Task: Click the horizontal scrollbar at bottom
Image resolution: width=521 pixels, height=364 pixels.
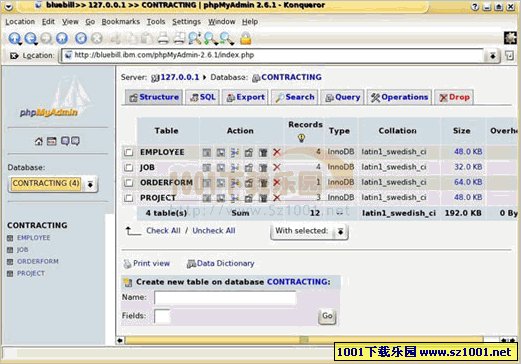Action: click(x=304, y=340)
